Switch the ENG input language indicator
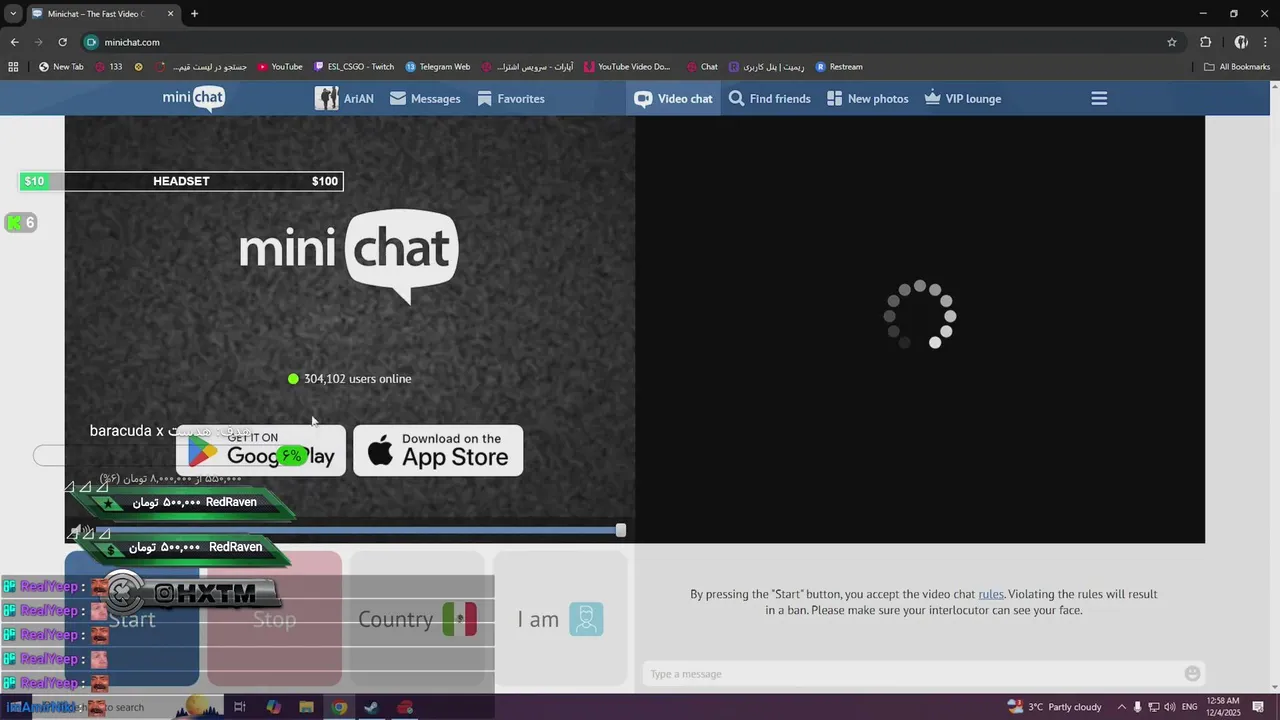 (1190, 707)
